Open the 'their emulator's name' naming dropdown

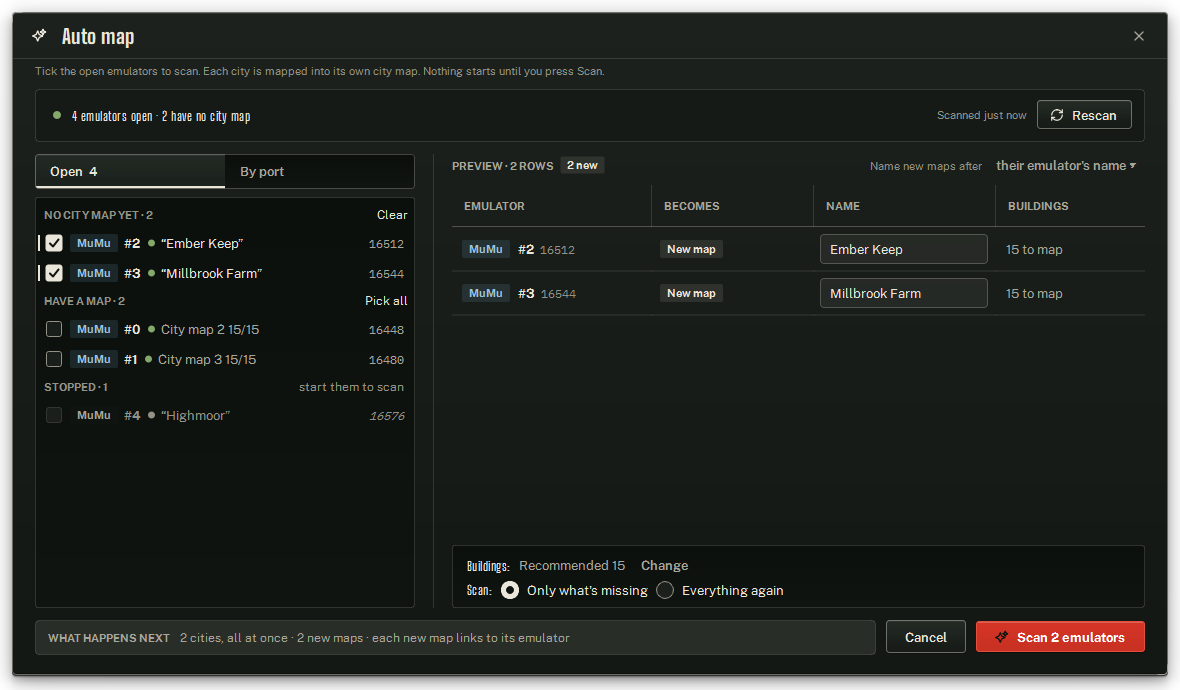coord(1066,166)
